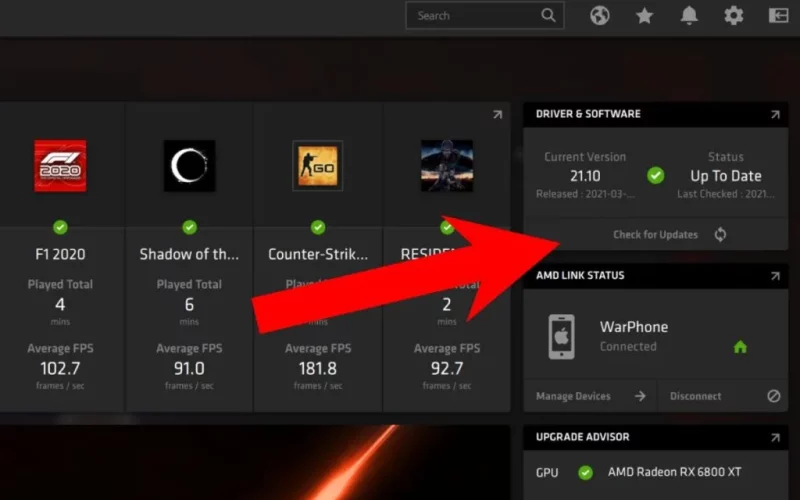Click the magnifier icon in Search box

click(548, 16)
